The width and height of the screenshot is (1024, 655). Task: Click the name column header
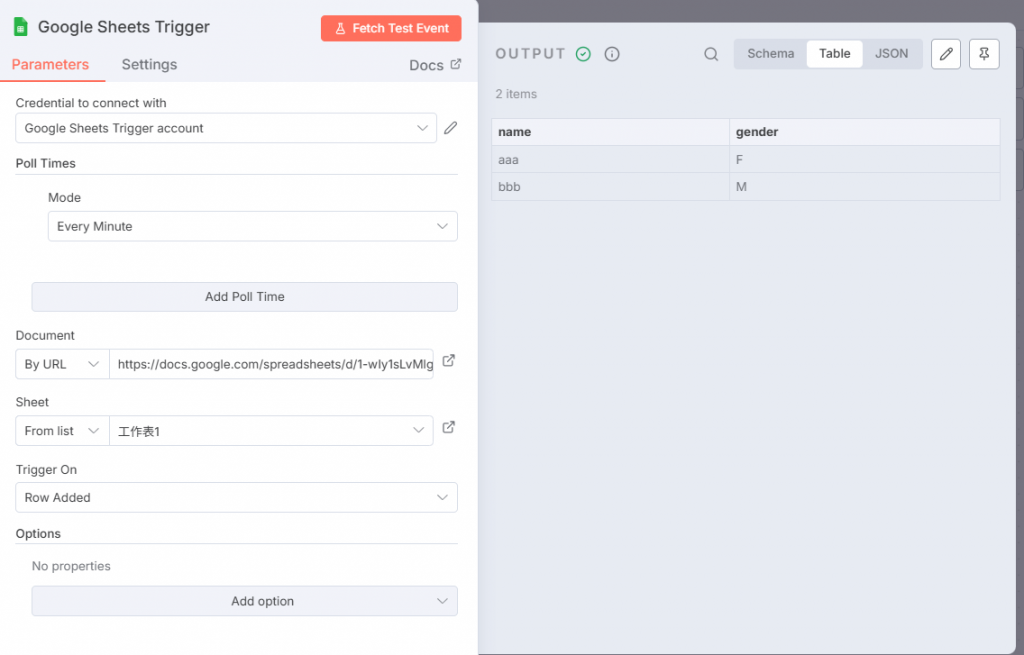[610, 132]
